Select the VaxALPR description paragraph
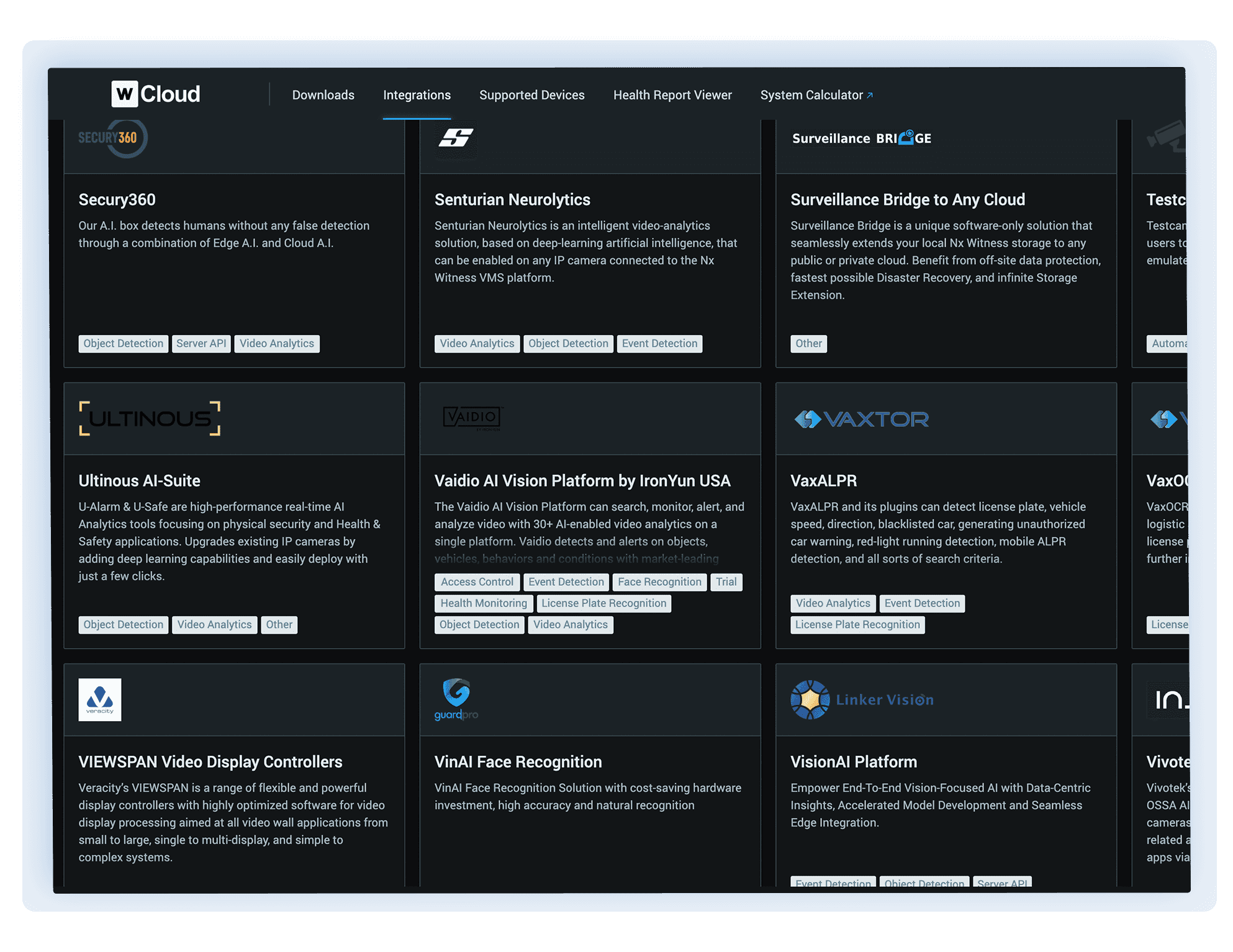This screenshot has height=952, width=1233. 938,533
